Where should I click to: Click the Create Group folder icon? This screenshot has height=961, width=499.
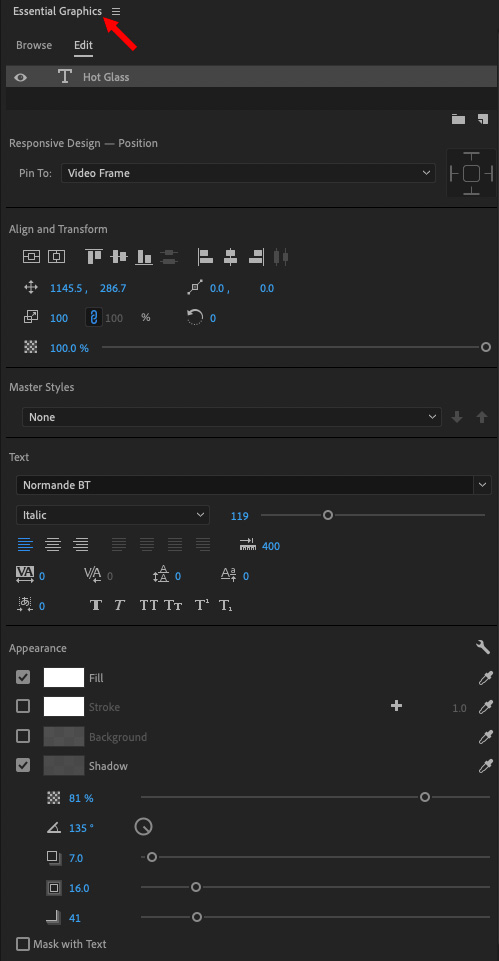click(x=459, y=120)
